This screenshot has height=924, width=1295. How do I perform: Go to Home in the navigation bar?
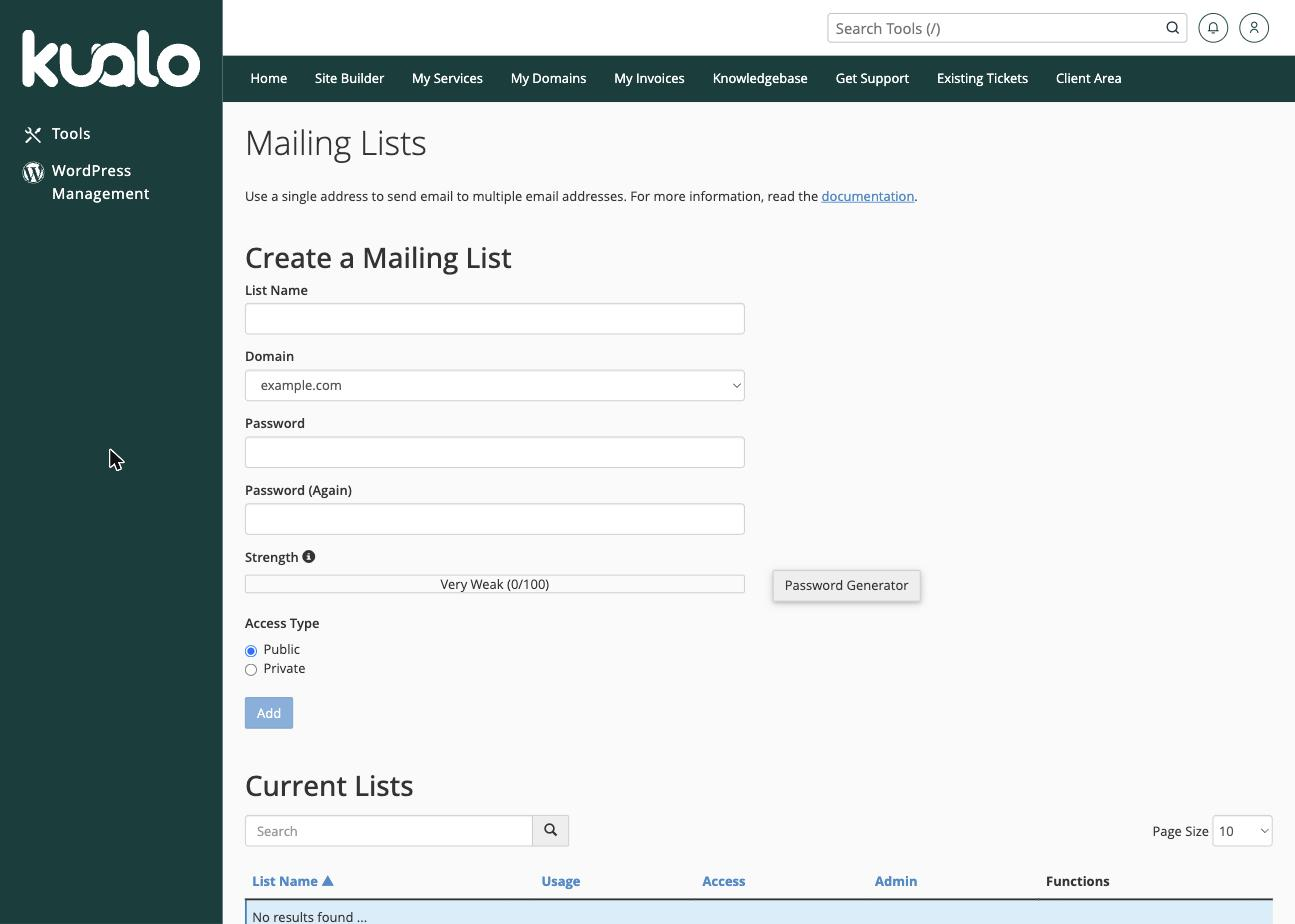coord(268,78)
